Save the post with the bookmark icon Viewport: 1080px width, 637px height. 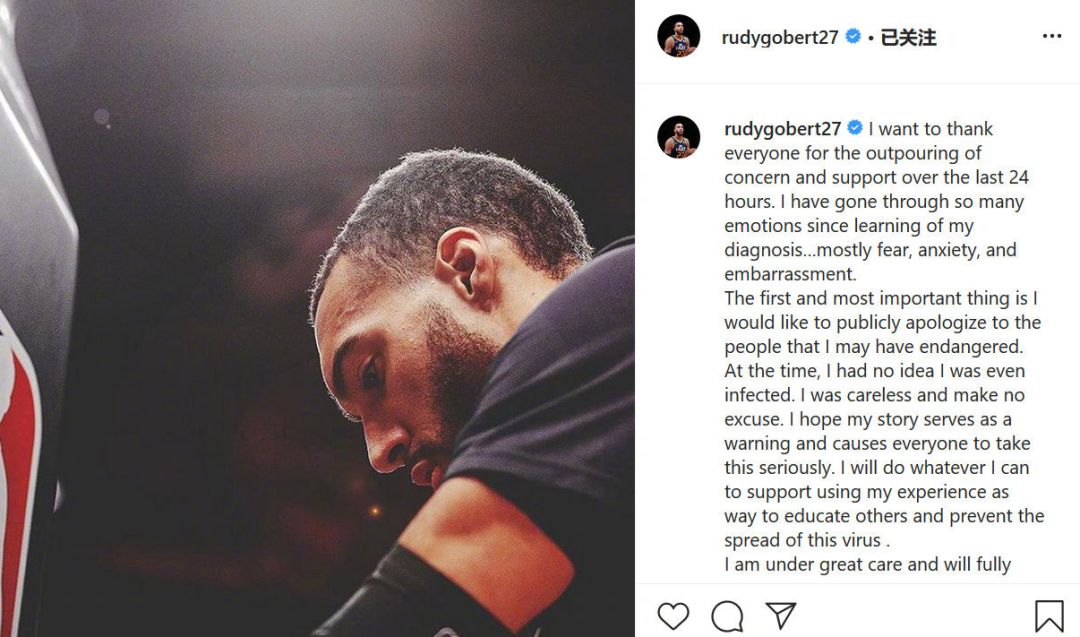[x=1049, y=616]
